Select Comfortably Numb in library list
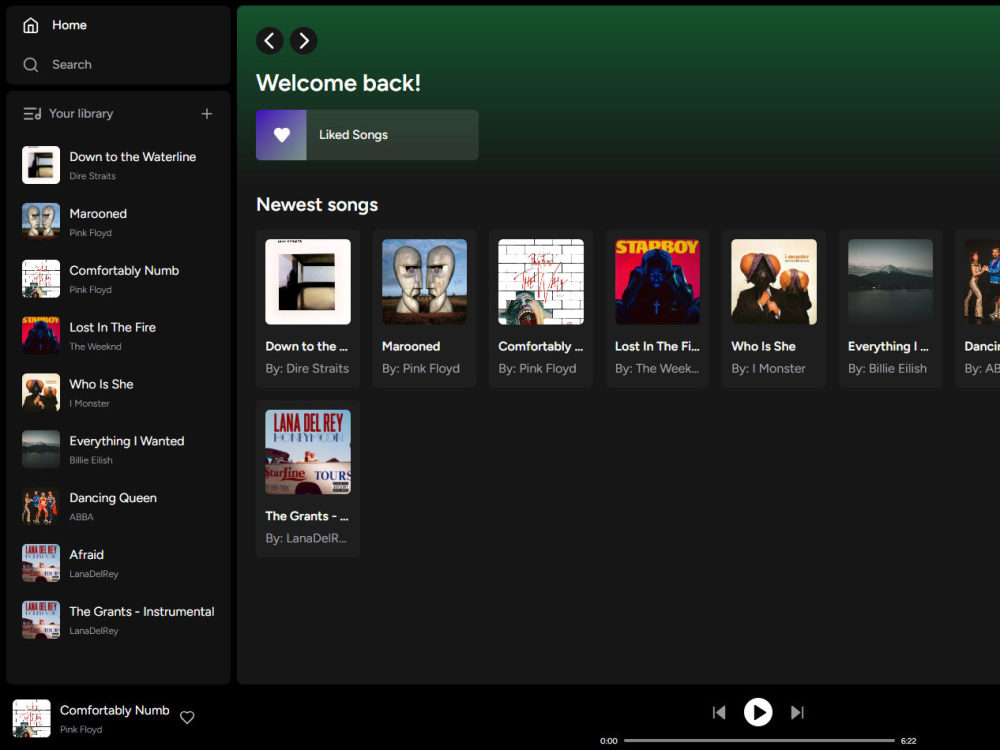The height and width of the screenshot is (750, 1000). (x=119, y=279)
